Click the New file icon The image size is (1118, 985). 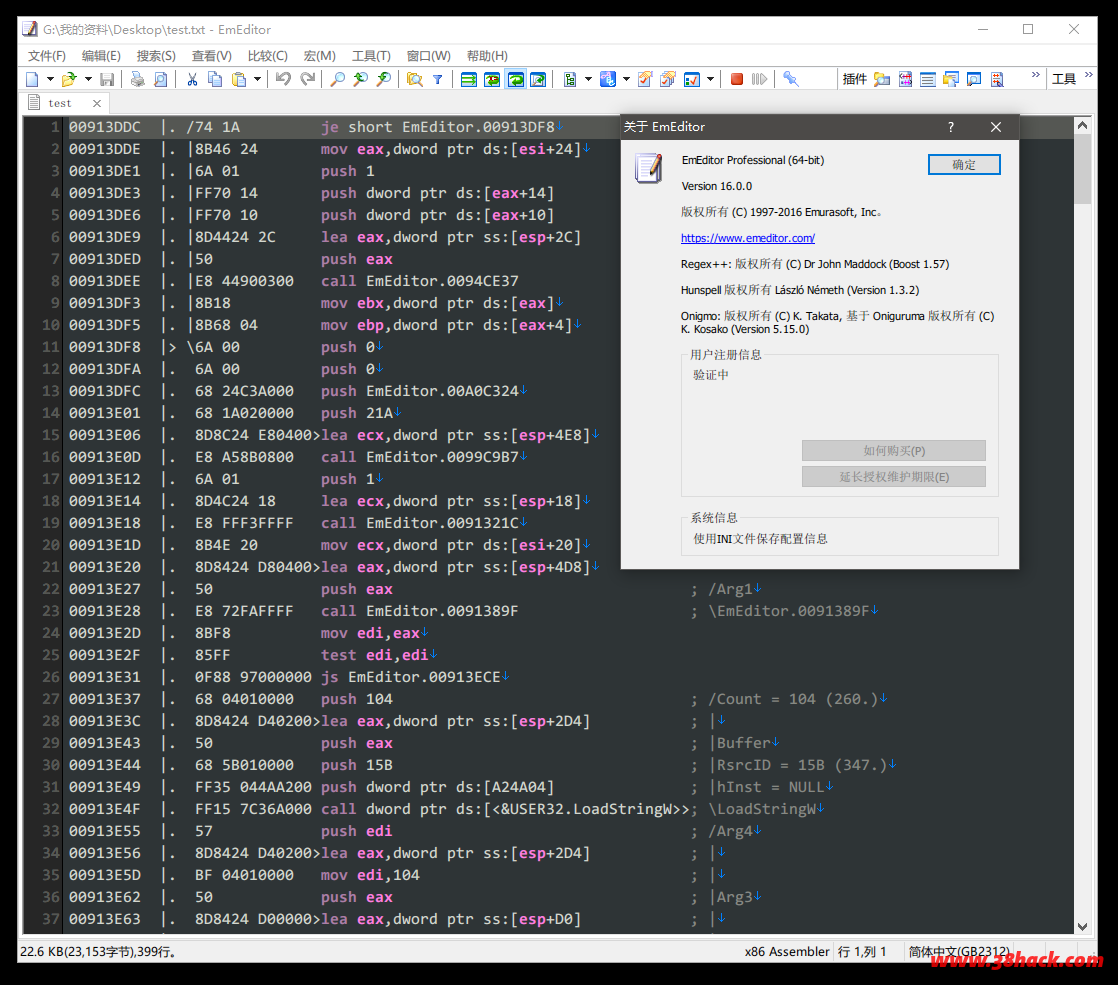[x=33, y=79]
